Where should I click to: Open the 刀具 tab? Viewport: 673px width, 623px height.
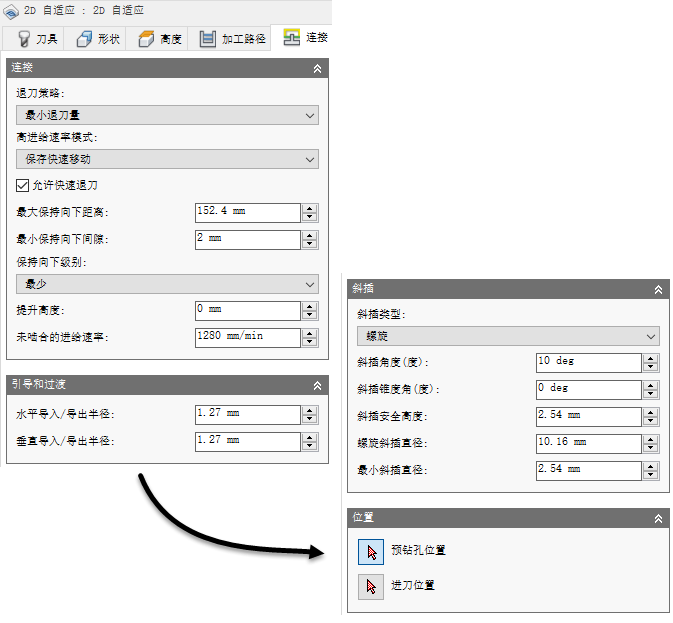[x=33, y=39]
